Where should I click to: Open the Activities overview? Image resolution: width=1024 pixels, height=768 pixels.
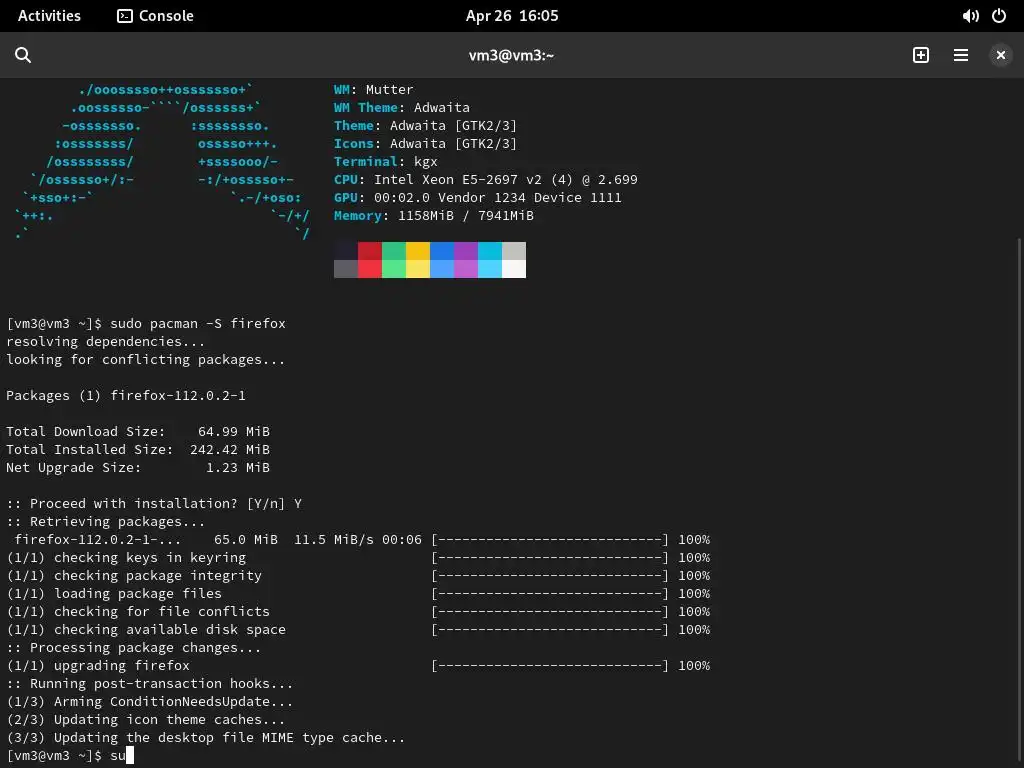49,16
